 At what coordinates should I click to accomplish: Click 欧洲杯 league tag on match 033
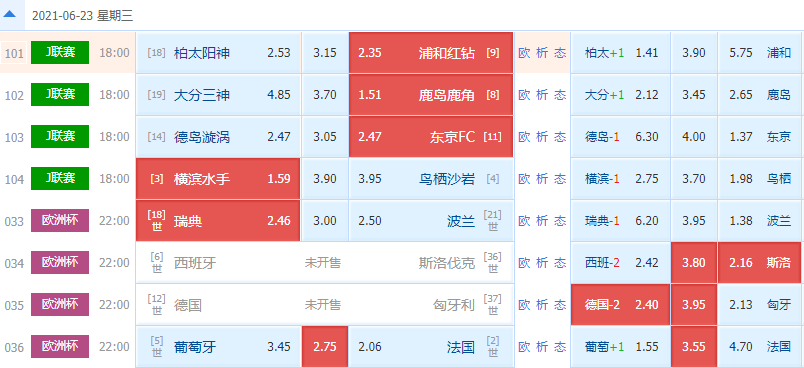point(60,220)
